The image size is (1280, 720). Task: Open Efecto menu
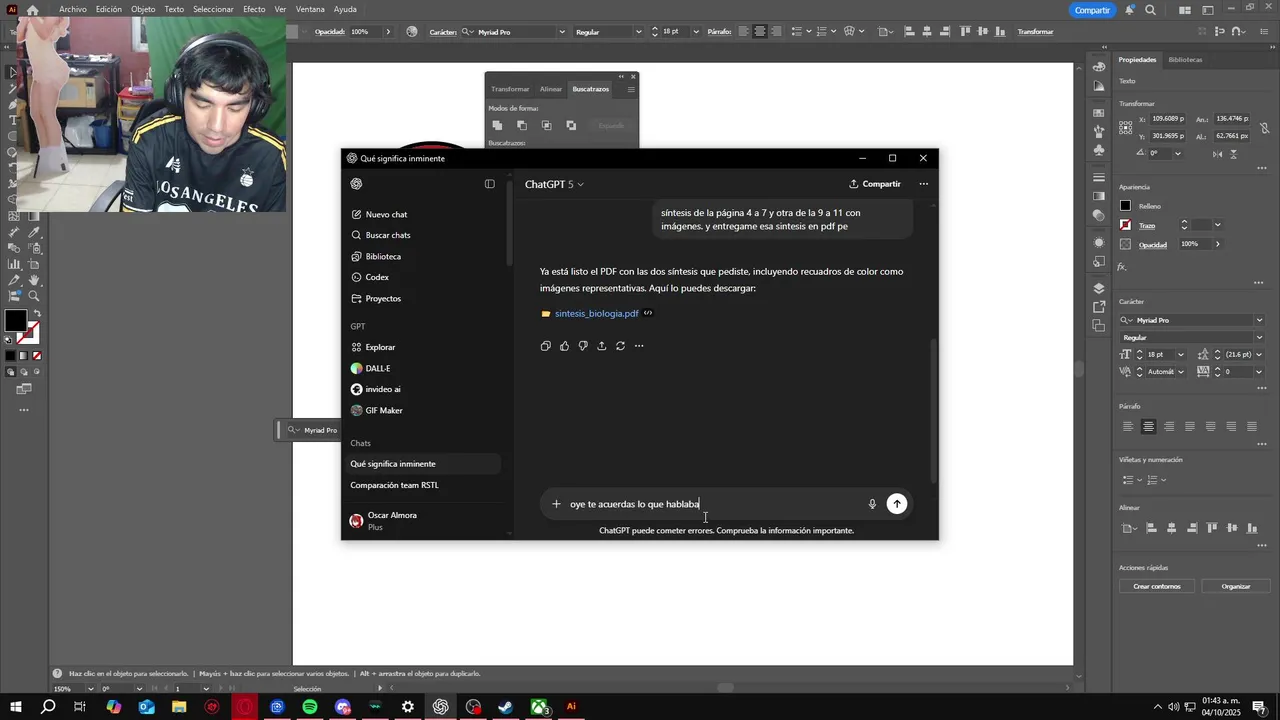tap(254, 9)
